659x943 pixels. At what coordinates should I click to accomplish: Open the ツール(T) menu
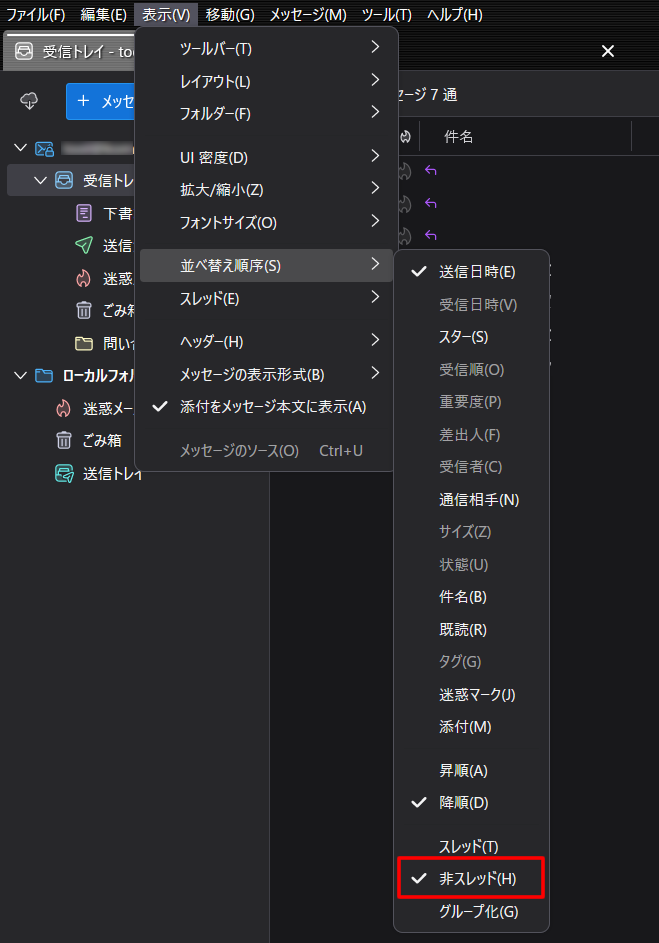click(386, 15)
